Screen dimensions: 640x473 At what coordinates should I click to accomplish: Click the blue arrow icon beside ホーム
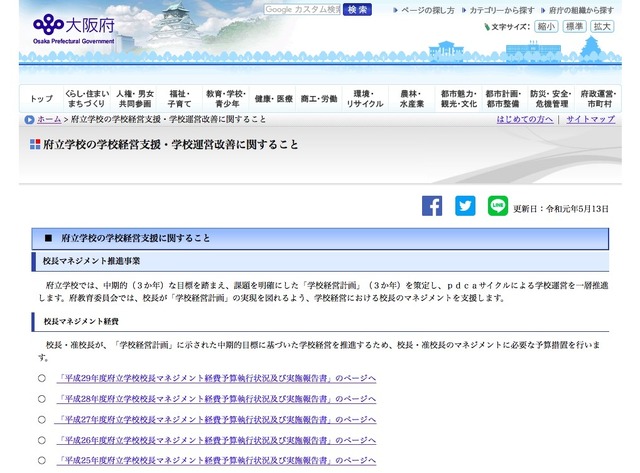tap(29, 120)
